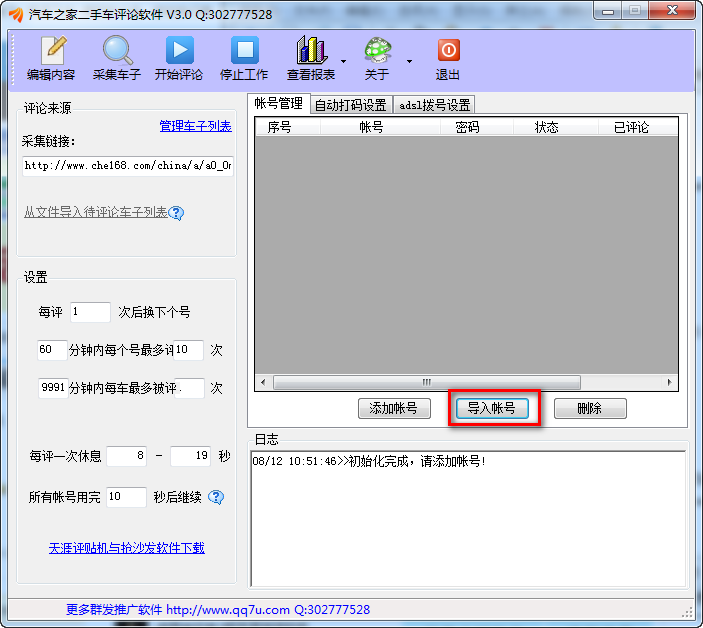The height and width of the screenshot is (628, 703).
Task: Click the 已评论 column header
Action: click(x=638, y=127)
